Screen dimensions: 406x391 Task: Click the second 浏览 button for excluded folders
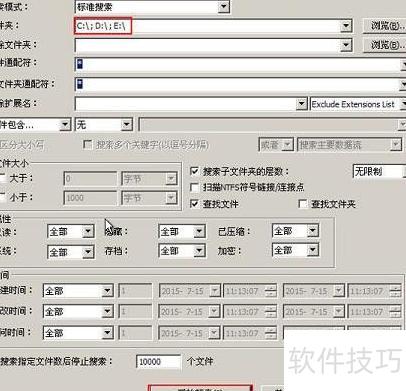click(384, 45)
